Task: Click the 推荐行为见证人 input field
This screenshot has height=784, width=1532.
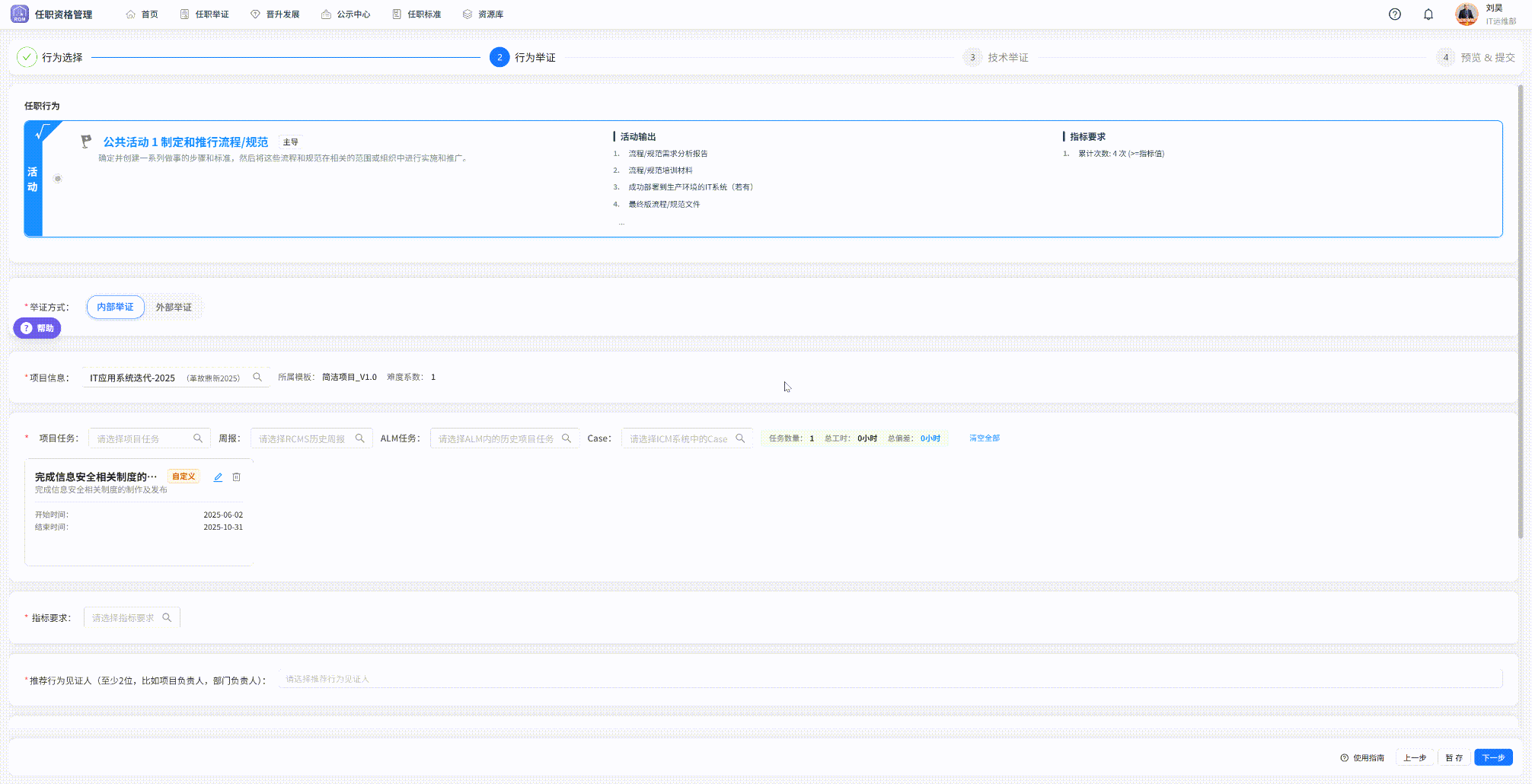Action: point(889,679)
